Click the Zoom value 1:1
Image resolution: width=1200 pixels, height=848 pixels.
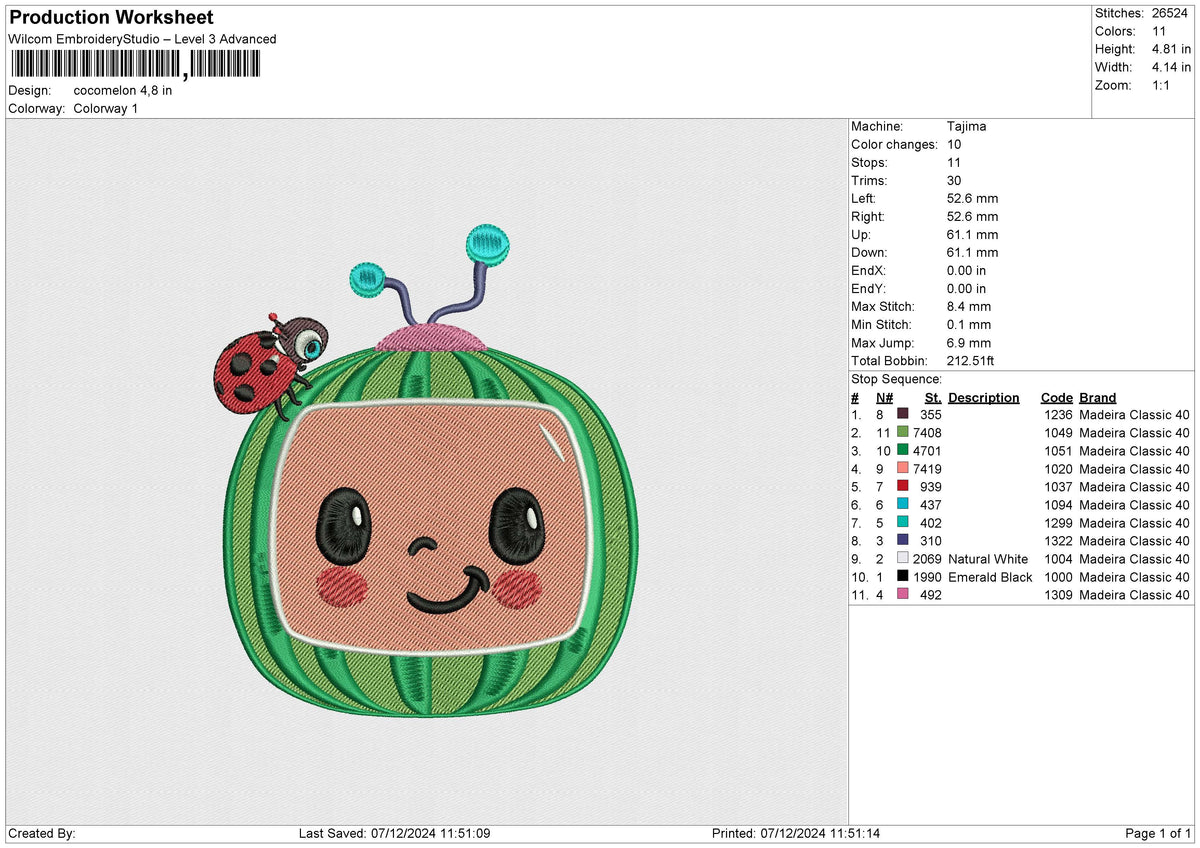pyautogui.click(x=1162, y=85)
